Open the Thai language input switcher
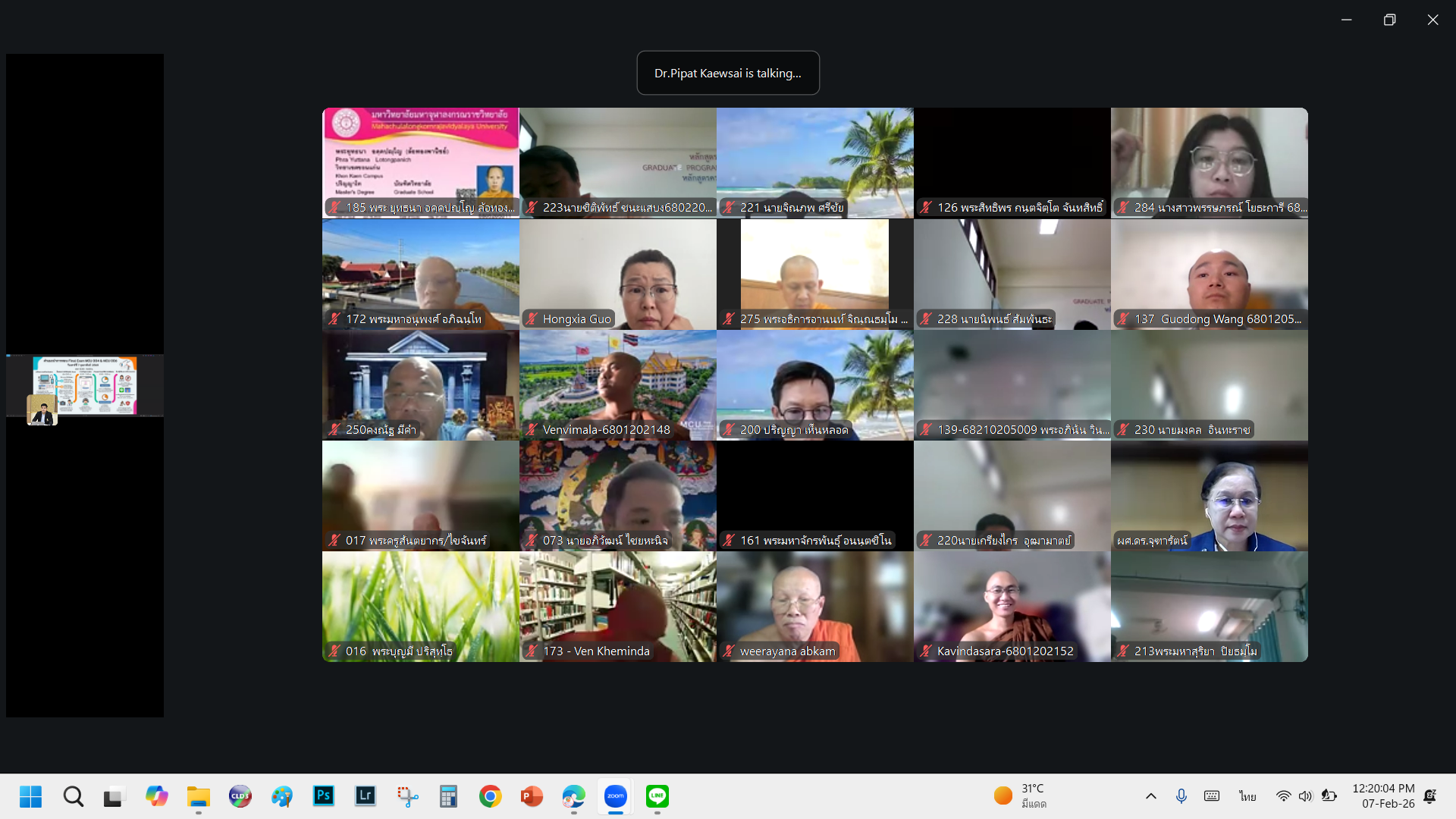Screen dimensions: 1456x819 tap(1247, 795)
